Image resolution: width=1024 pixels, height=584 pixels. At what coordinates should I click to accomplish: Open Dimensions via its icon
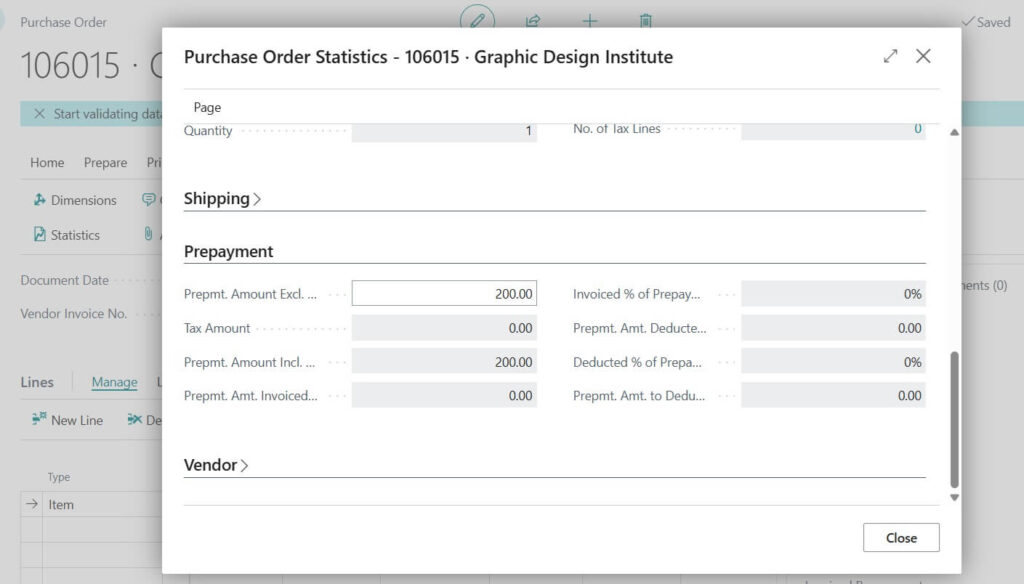39,200
